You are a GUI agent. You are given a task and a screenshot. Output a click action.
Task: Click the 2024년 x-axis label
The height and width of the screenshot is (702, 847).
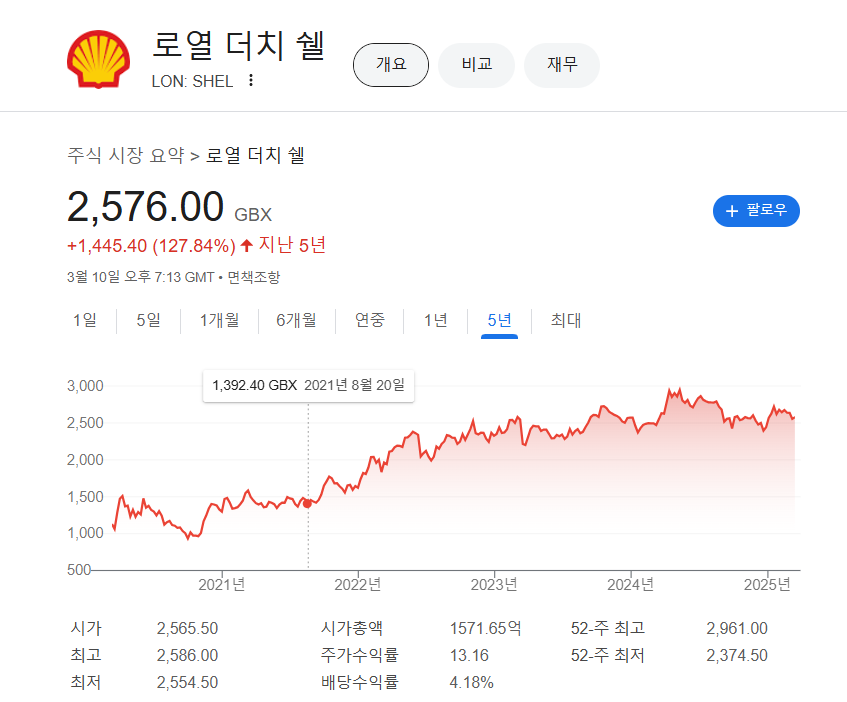click(x=630, y=585)
